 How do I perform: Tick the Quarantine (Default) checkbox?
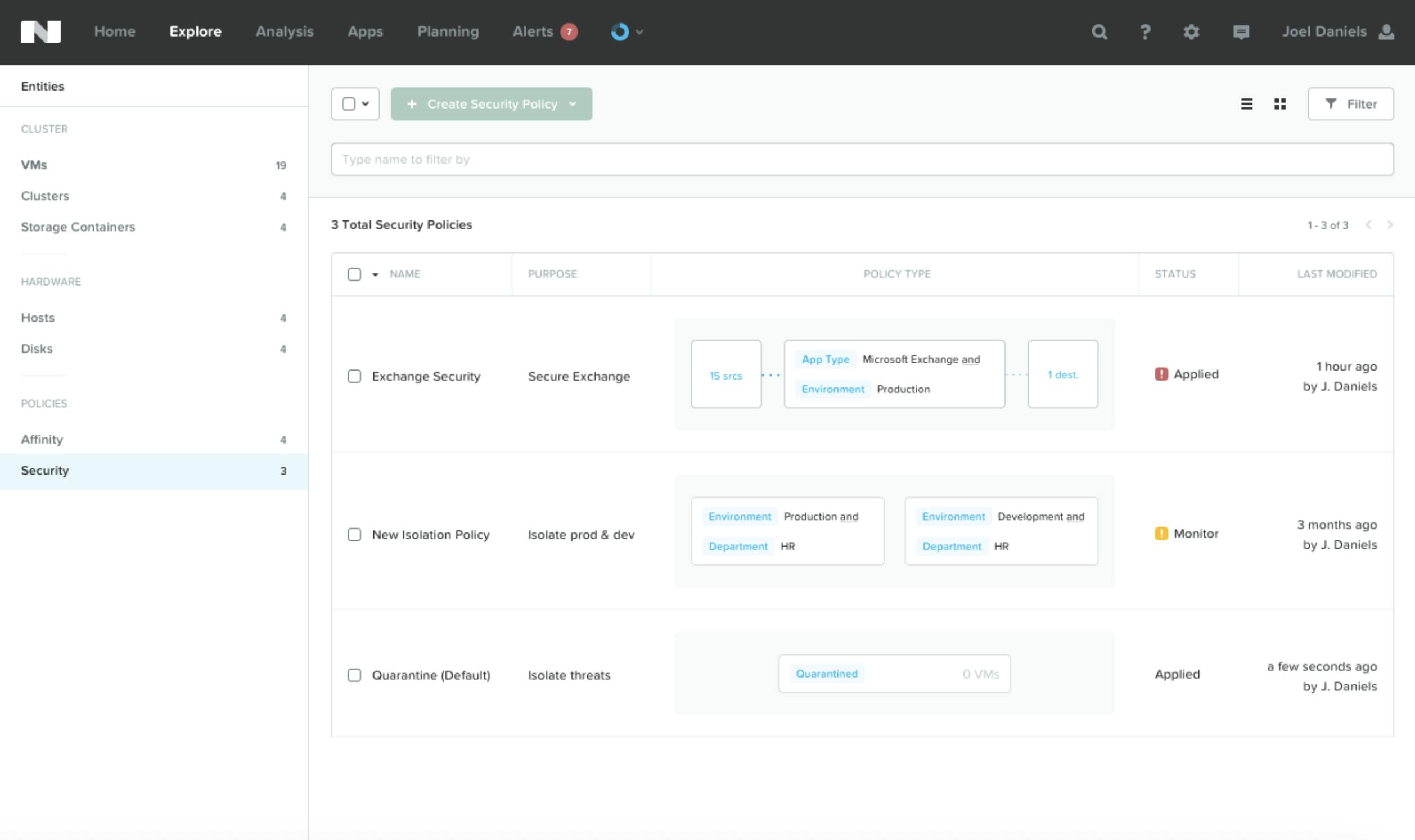point(354,675)
